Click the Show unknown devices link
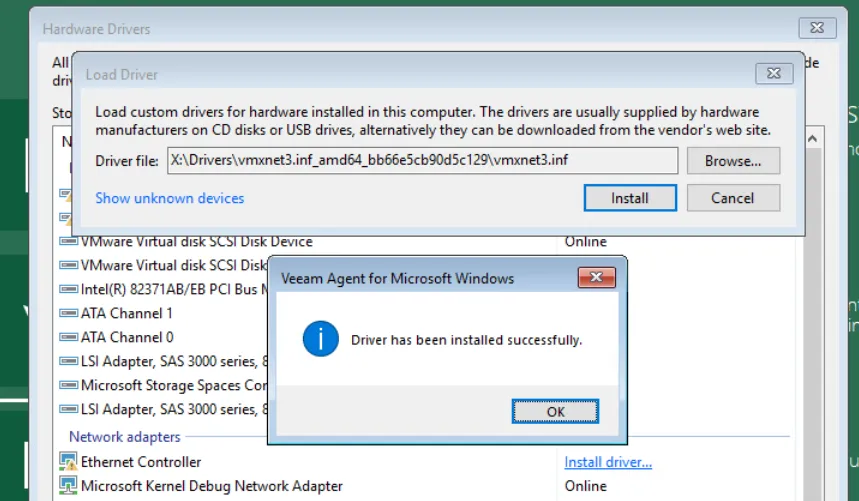Image resolution: width=859 pixels, height=501 pixels. [170, 198]
